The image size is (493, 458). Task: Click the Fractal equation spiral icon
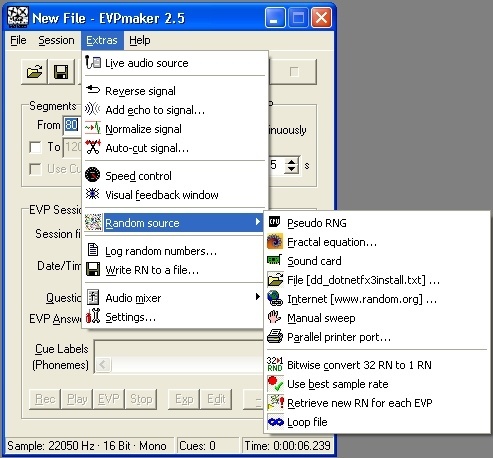click(275, 241)
